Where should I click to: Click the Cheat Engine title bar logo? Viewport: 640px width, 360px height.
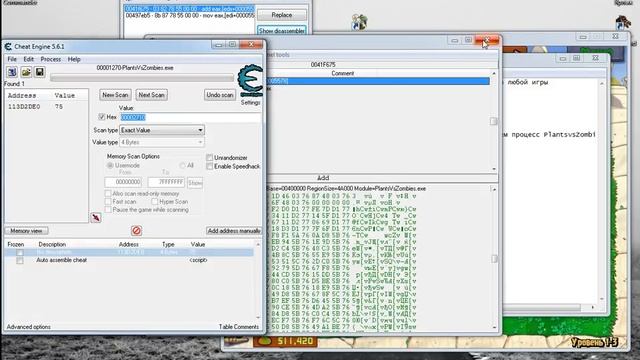click(x=8, y=47)
